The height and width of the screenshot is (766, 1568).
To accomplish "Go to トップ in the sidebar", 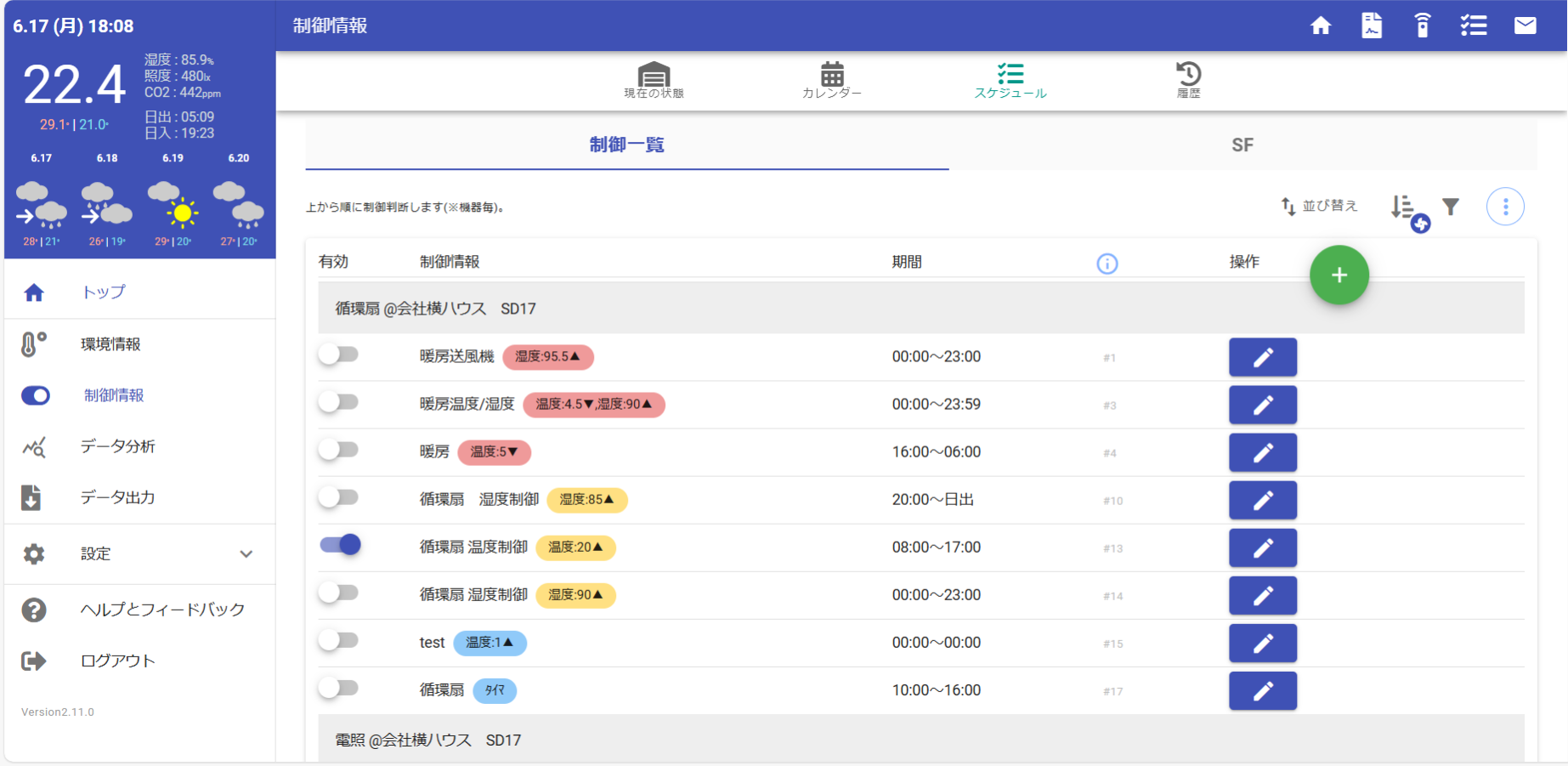I will (x=104, y=292).
